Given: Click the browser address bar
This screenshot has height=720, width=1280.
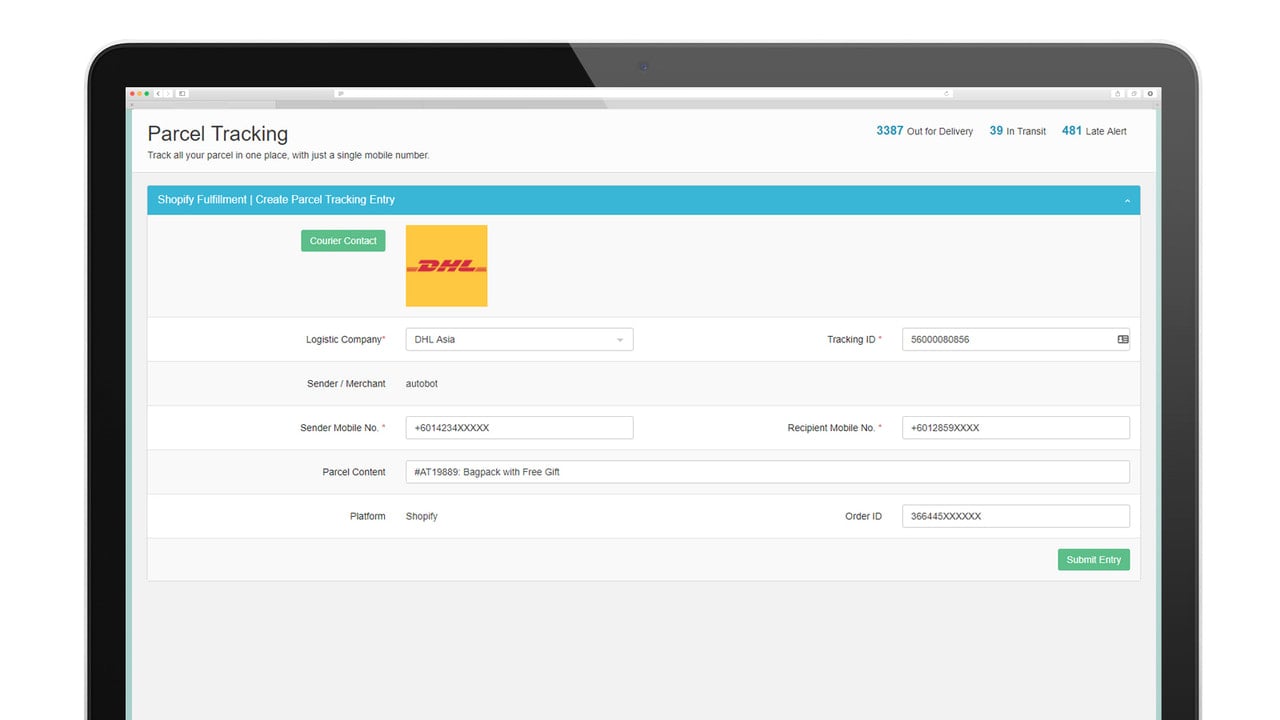Looking at the screenshot, I should pos(644,94).
